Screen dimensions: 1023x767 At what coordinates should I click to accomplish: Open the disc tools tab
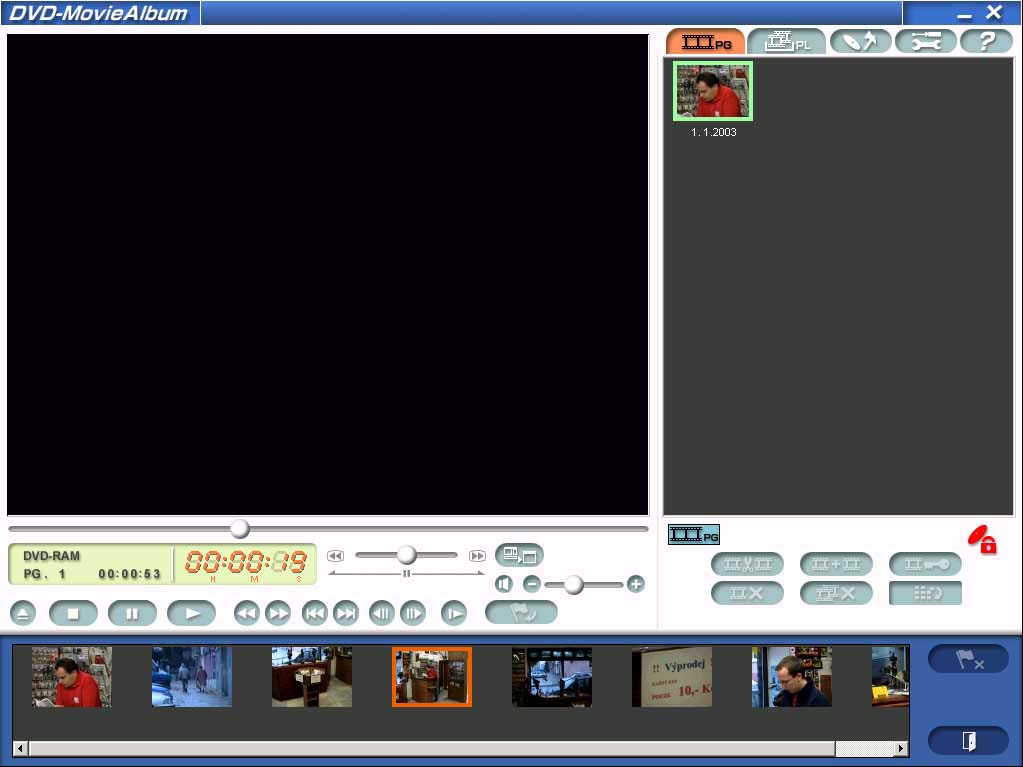click(x=860, y=41)
